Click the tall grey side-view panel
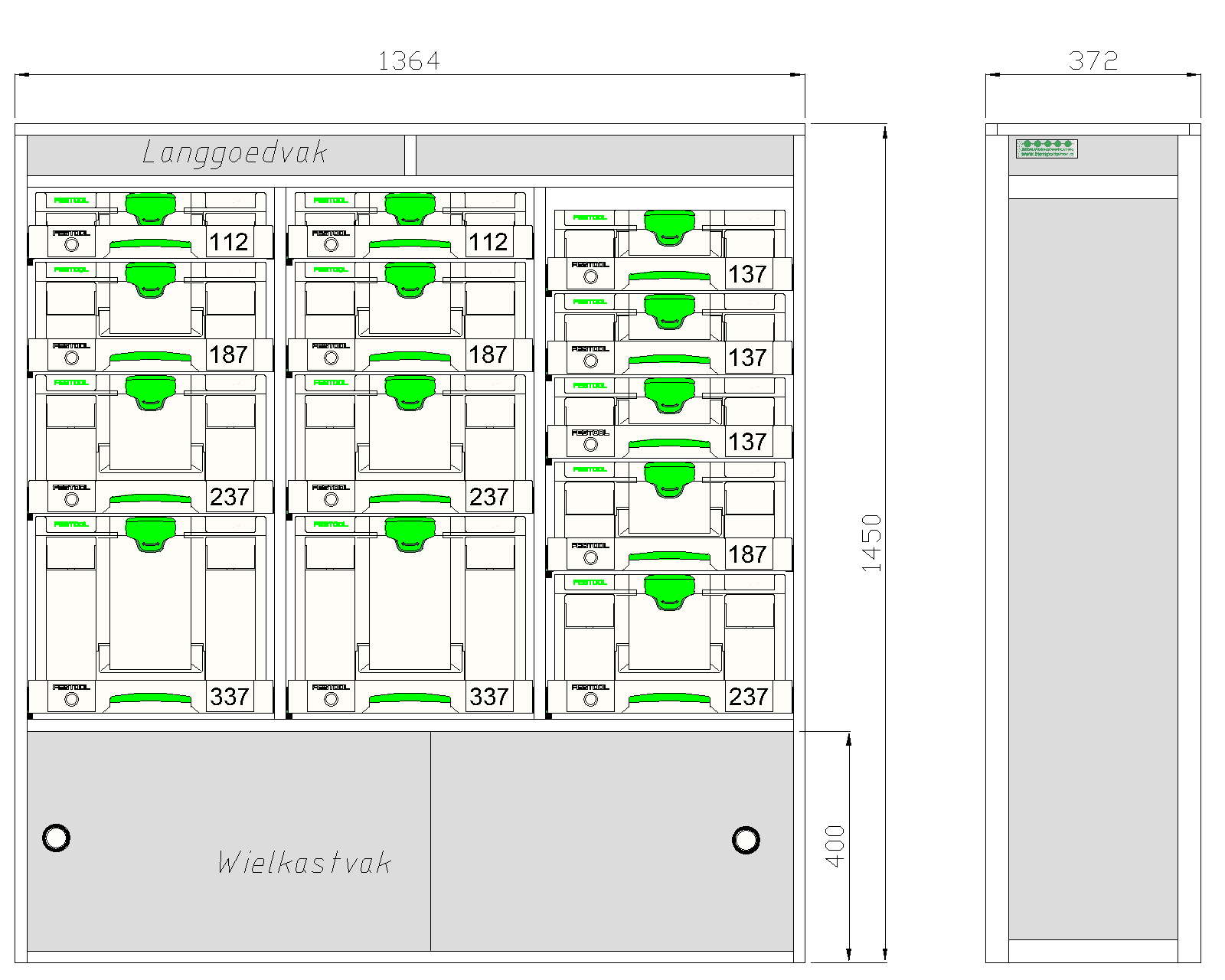Image resolution: width=1225 pixels, height=980 pixels. click(1093, 569)
